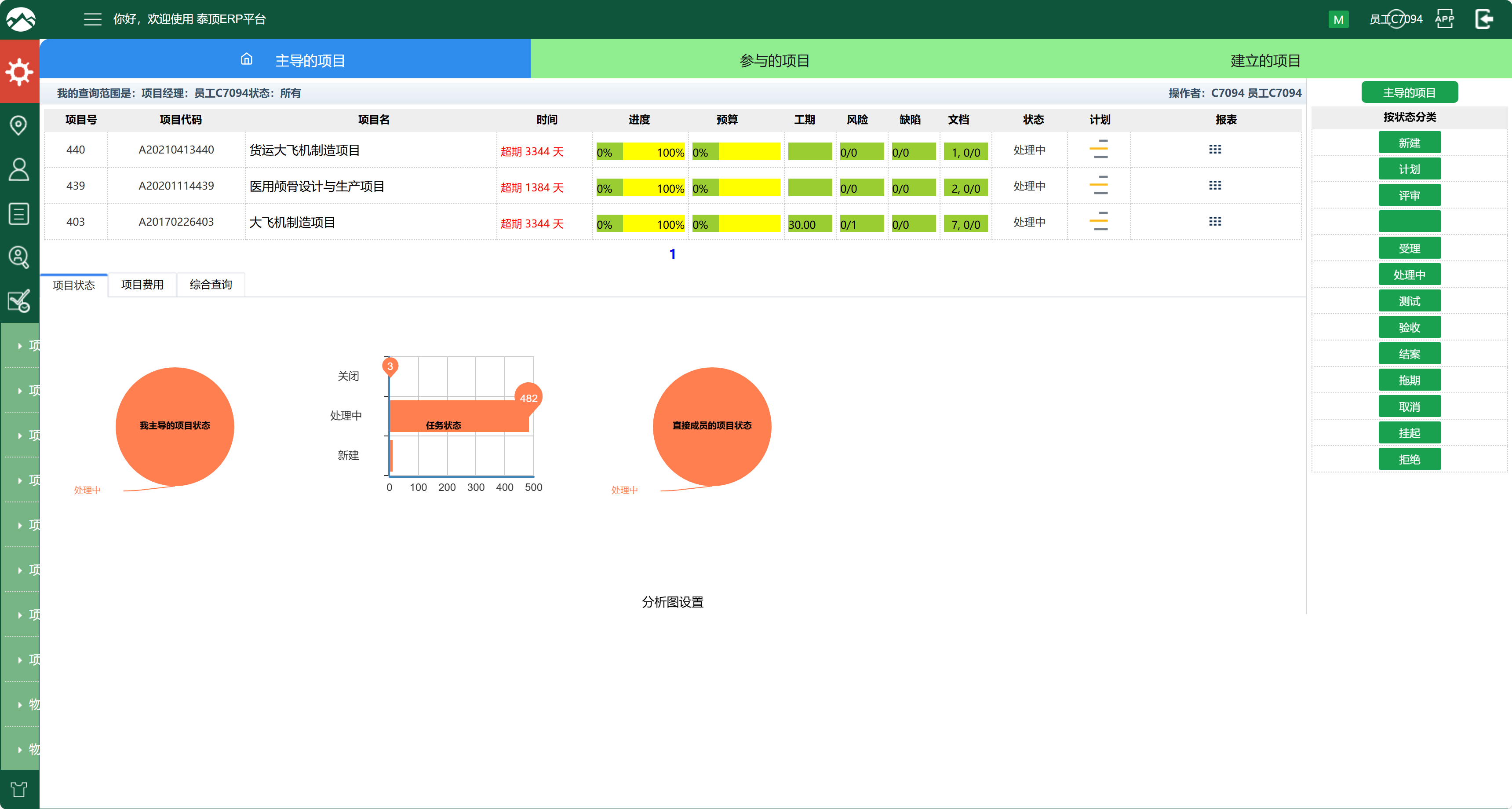Image resolution: width=1512 pixels, height=809 pixels.
Task: Click 处理中 bar in task status chart
Action: coord(459,416)
